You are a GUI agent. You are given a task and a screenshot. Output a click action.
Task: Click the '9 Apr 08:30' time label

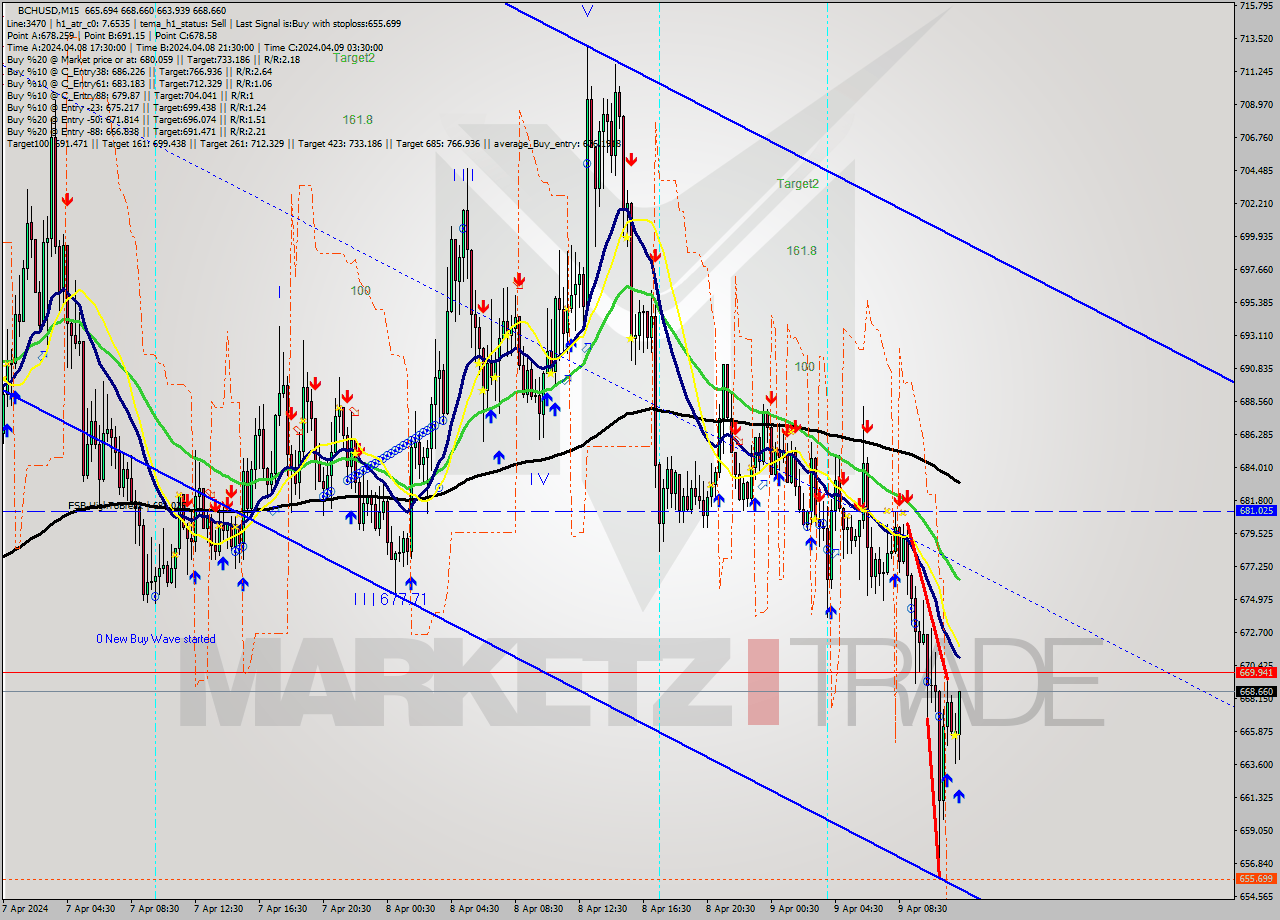click(x=922, y=909)
